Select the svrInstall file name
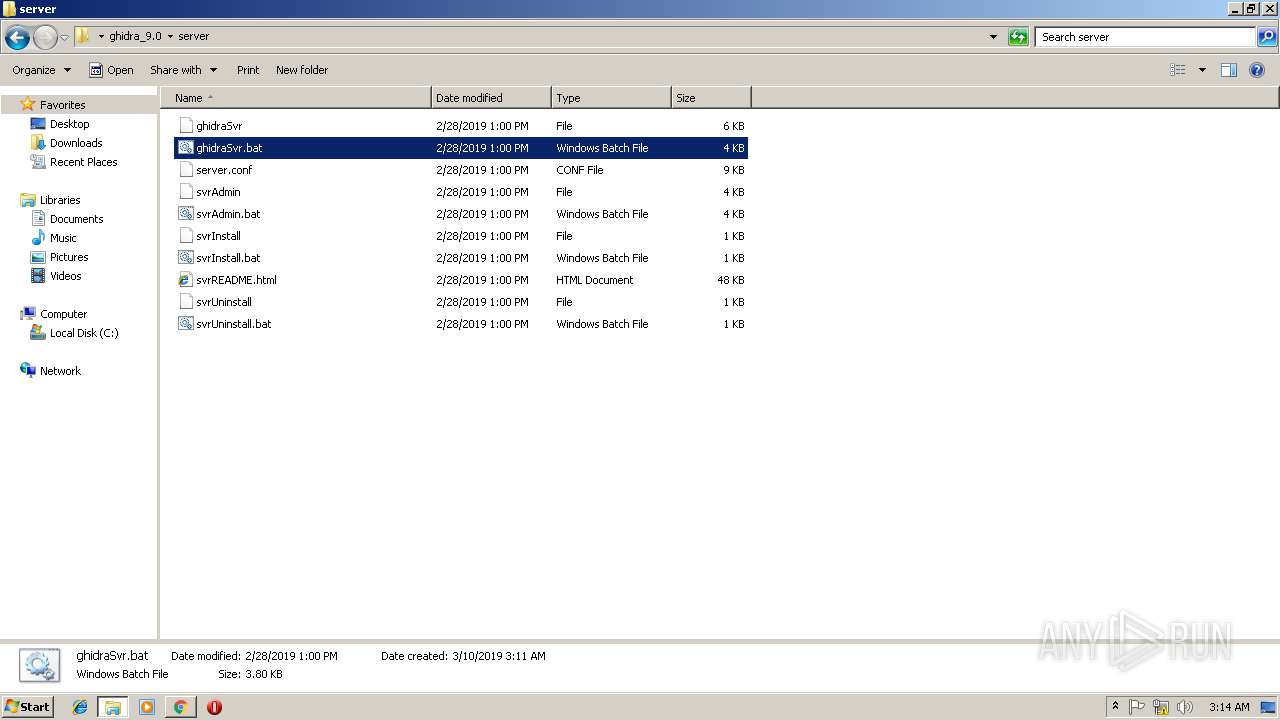 tap(218, 236)
